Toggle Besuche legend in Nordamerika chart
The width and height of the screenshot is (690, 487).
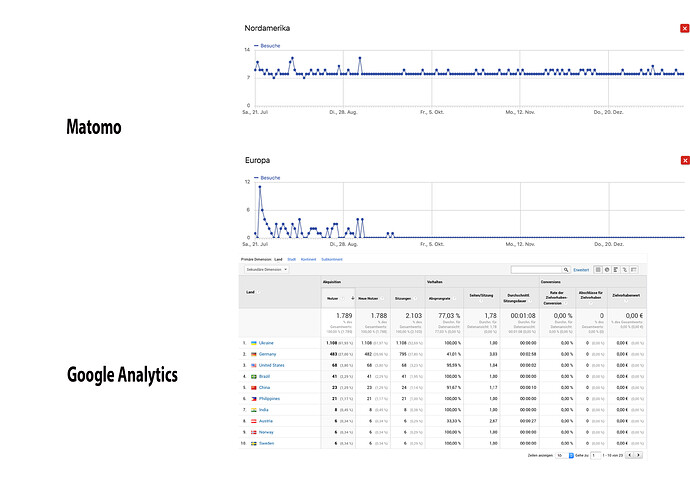(x=267, y=46)
